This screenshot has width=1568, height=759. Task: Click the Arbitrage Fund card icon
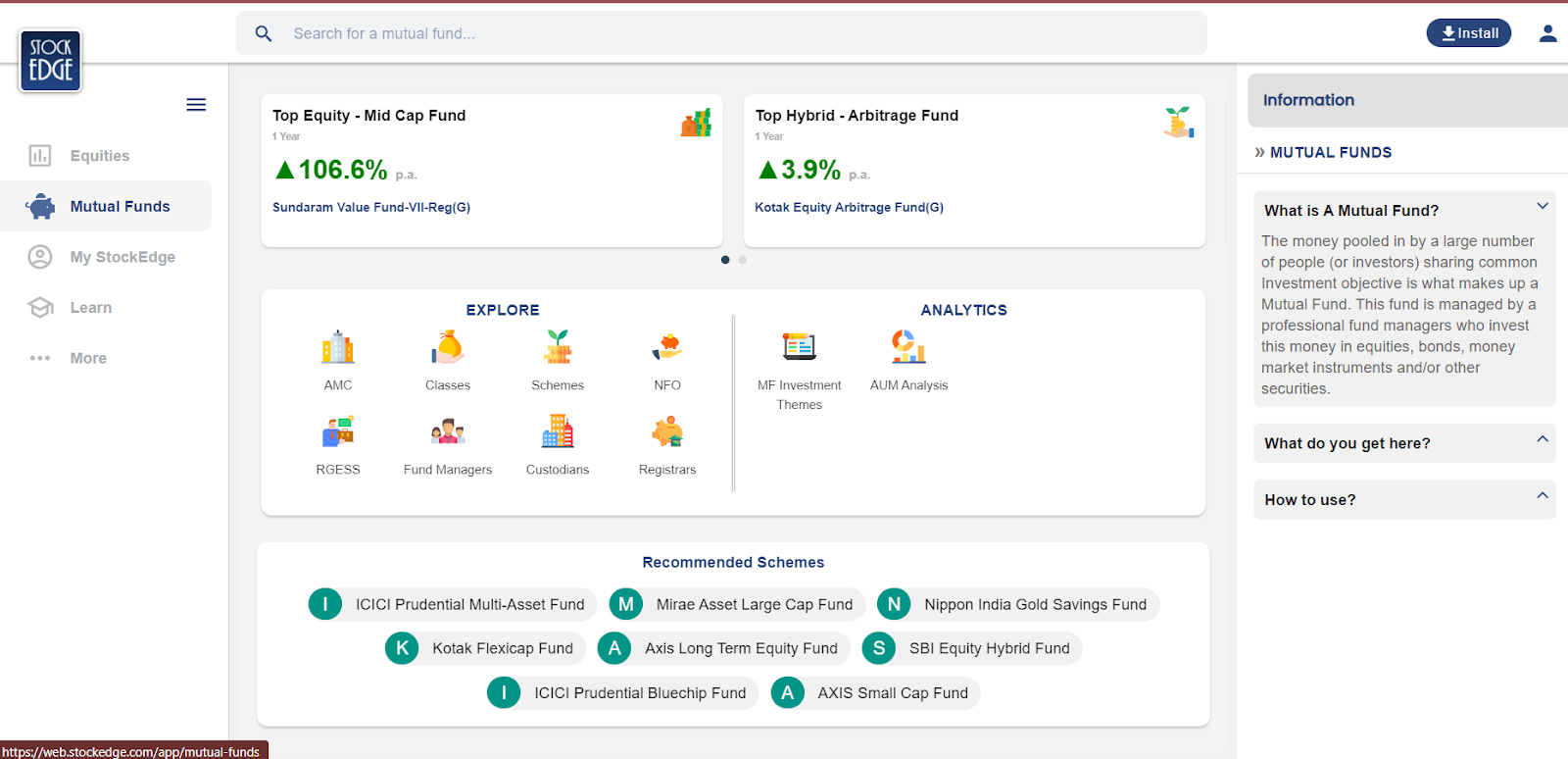1179,123
